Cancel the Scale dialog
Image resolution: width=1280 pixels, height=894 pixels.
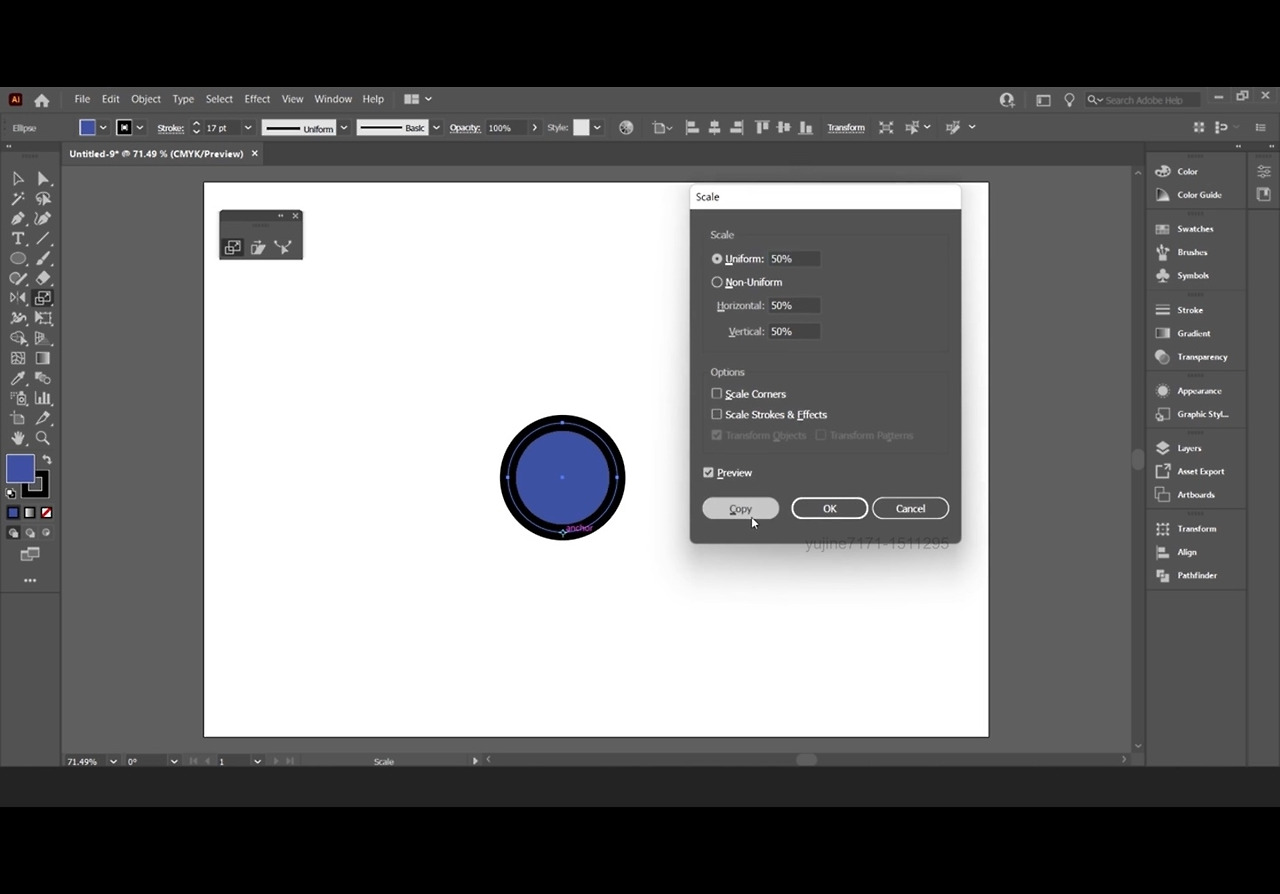click(910, 509)
